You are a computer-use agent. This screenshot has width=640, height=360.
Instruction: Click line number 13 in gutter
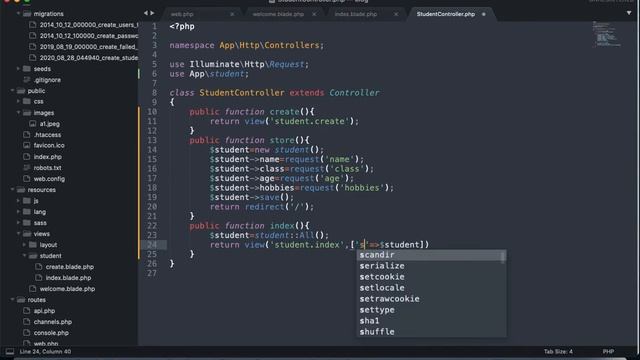pos(152,140)
